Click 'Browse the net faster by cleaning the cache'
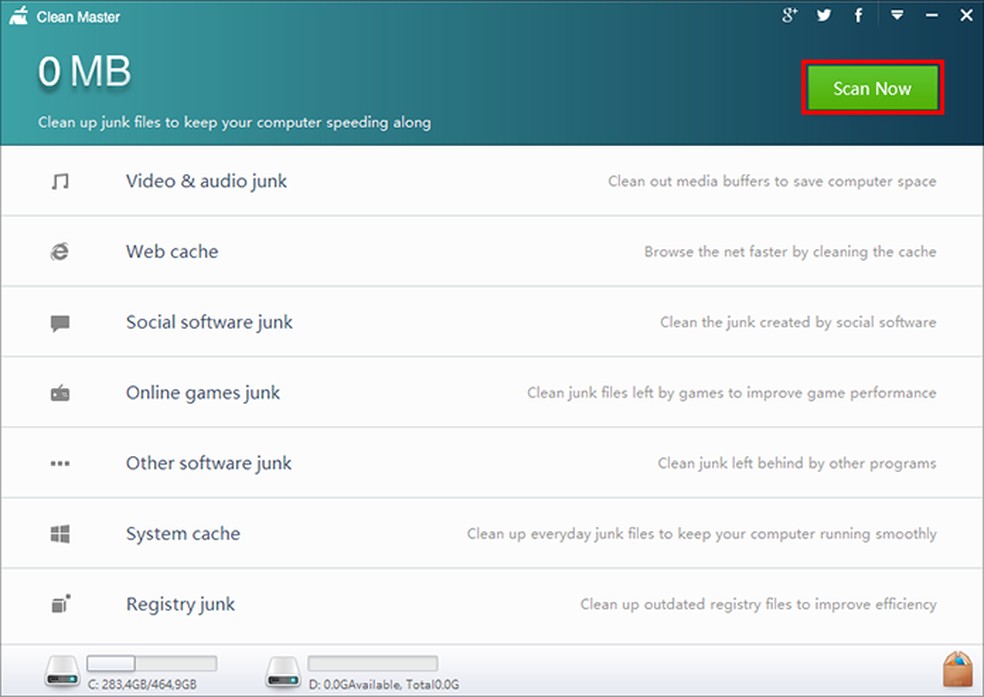Viewport: 984px width, 697px height. tap(790, 252)
